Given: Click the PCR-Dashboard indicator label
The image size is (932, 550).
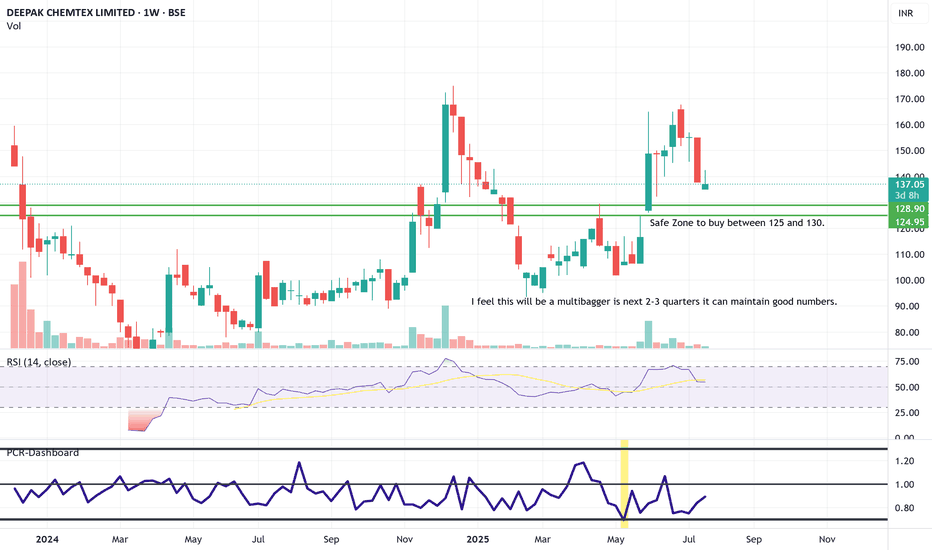Looking at the screenshot, I should 43,452.
